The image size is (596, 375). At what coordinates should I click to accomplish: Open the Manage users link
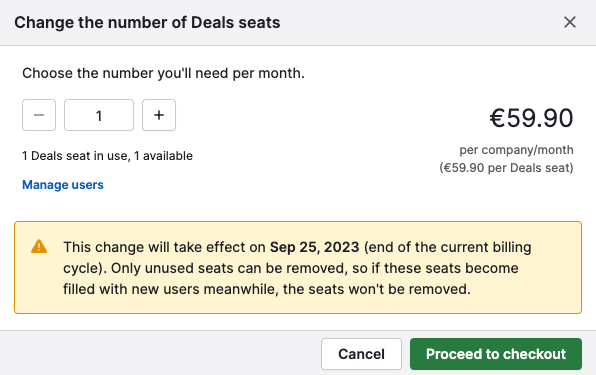pyautogui.click(x=63, y=185)
